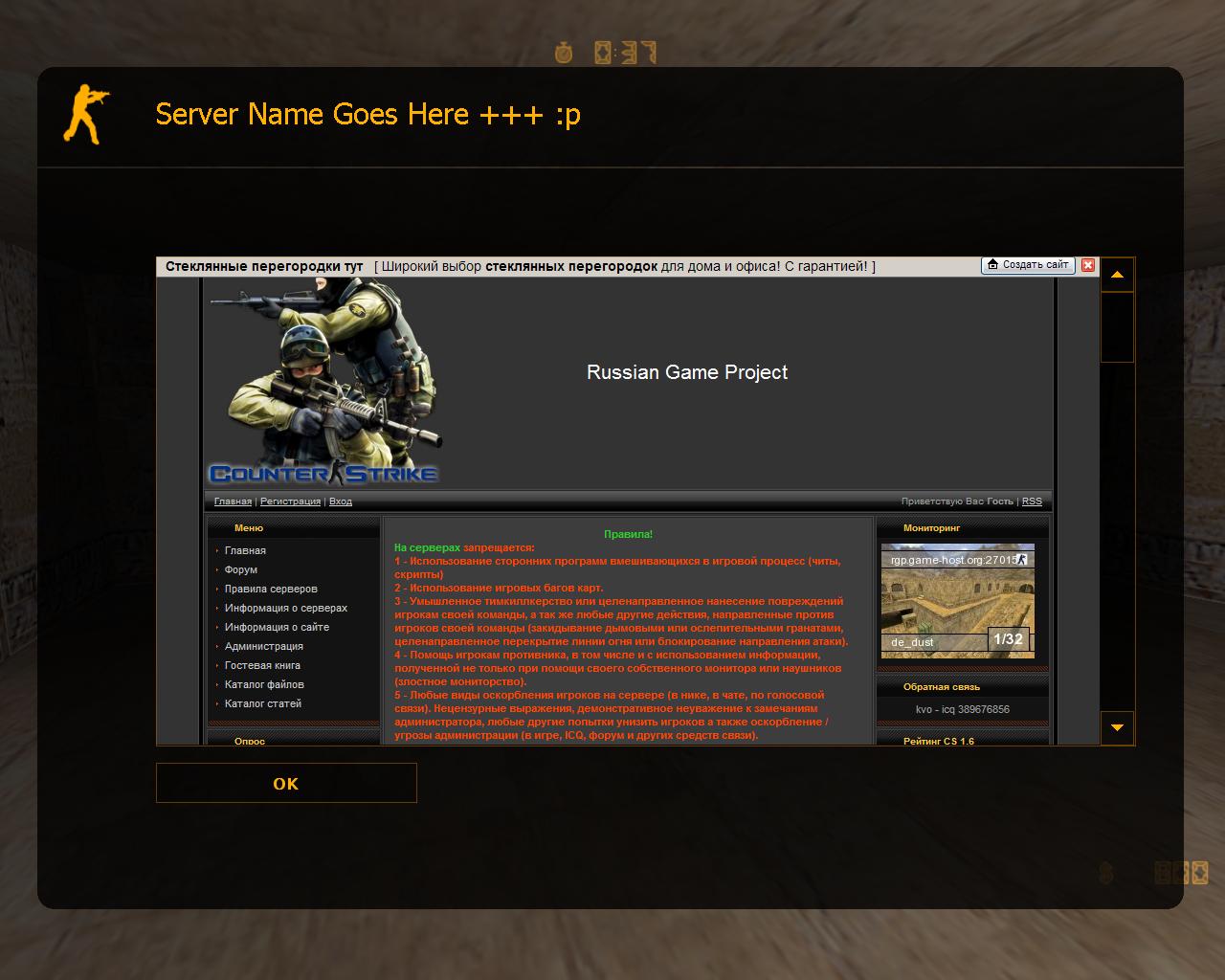The width and height of the screenshot is (1225, 980).
Task: Open Правила серверов menu item
Action: click(271, 589)
